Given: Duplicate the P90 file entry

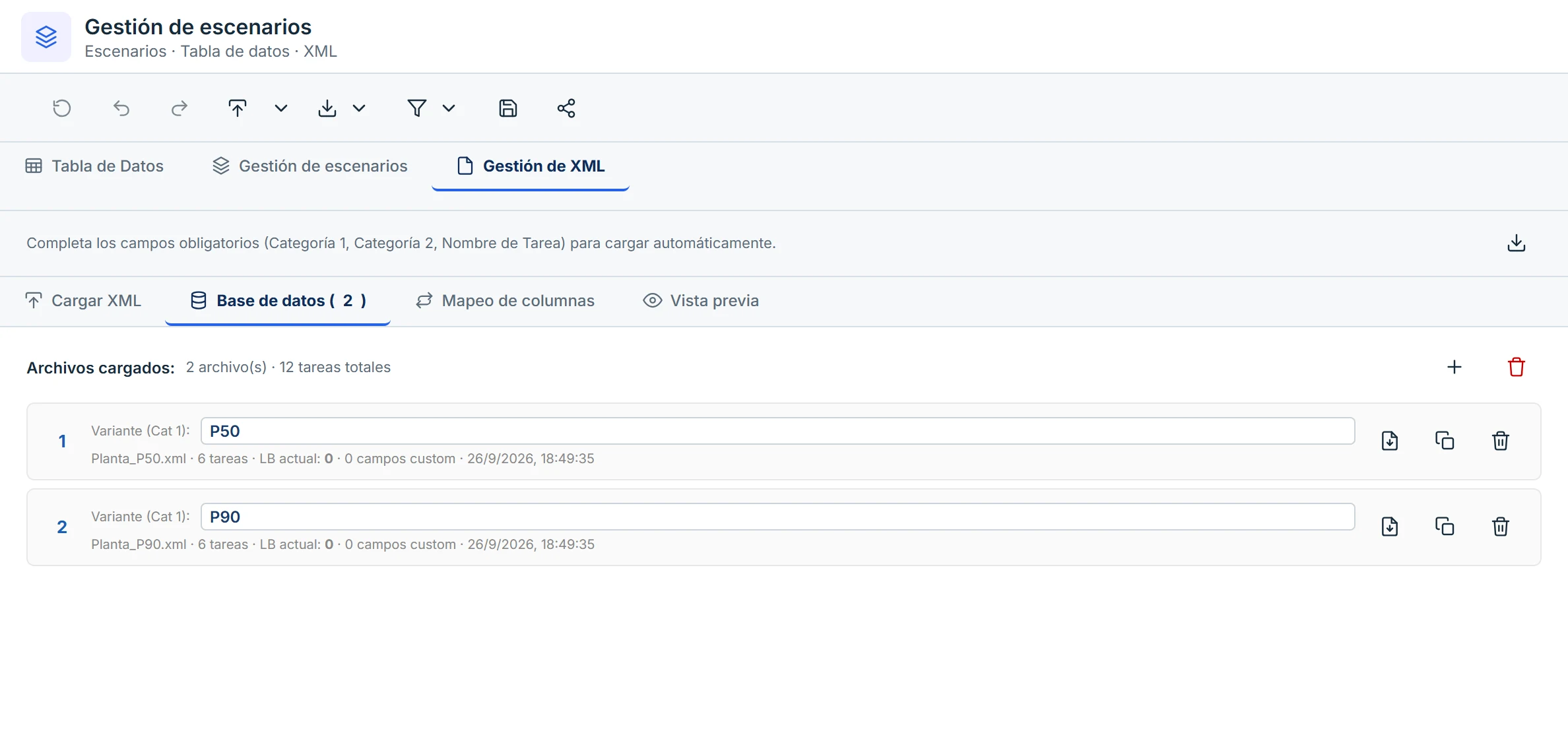Looking at the screenshot, I should (x=1445, y=527).
